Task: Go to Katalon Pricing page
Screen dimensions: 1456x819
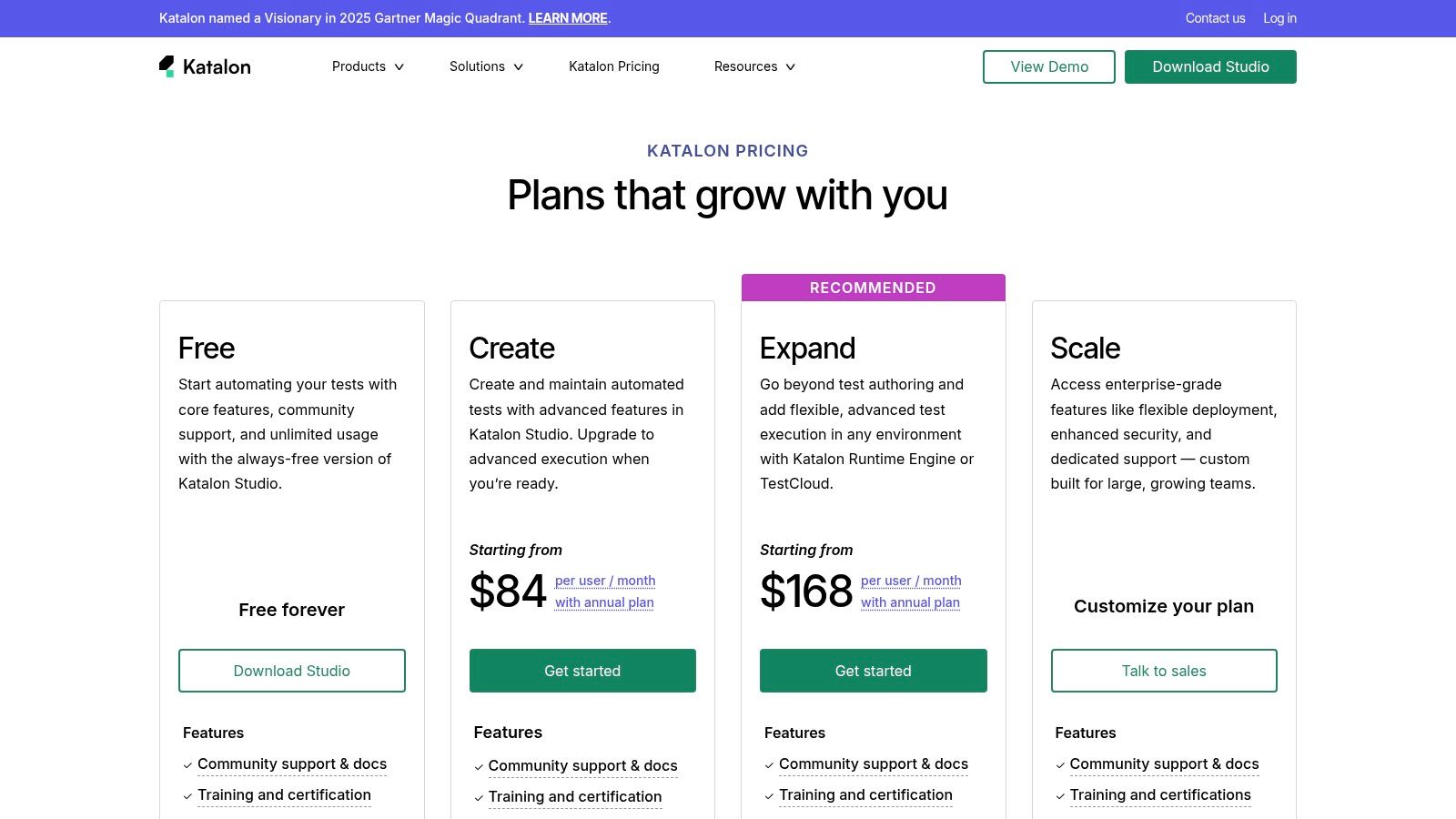Action: (x=614, y=66)
